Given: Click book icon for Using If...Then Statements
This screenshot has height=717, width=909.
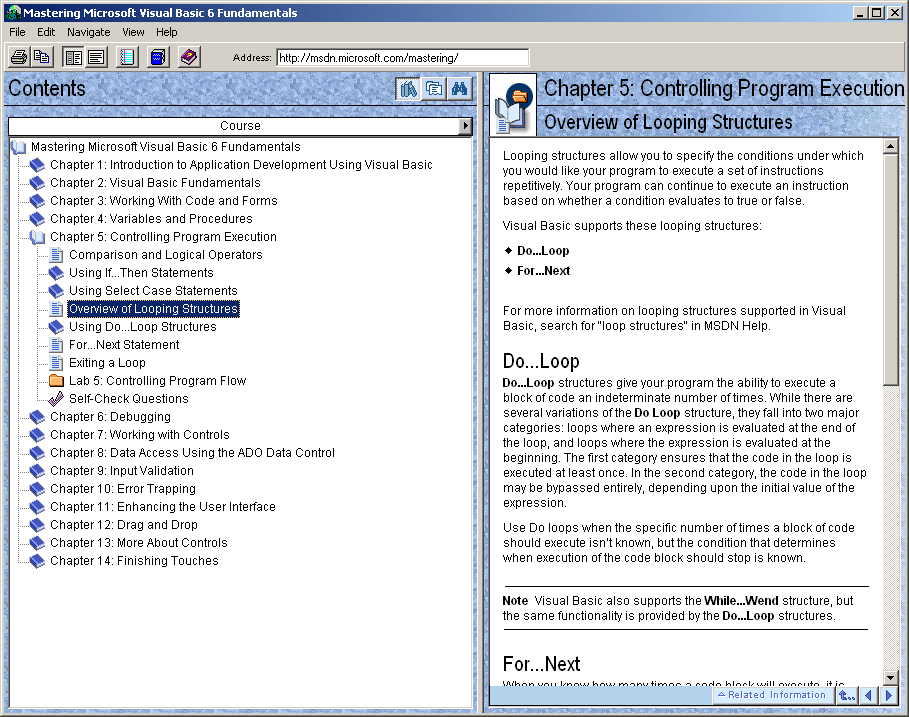Looking at the screenshot, I should (56, 272).
